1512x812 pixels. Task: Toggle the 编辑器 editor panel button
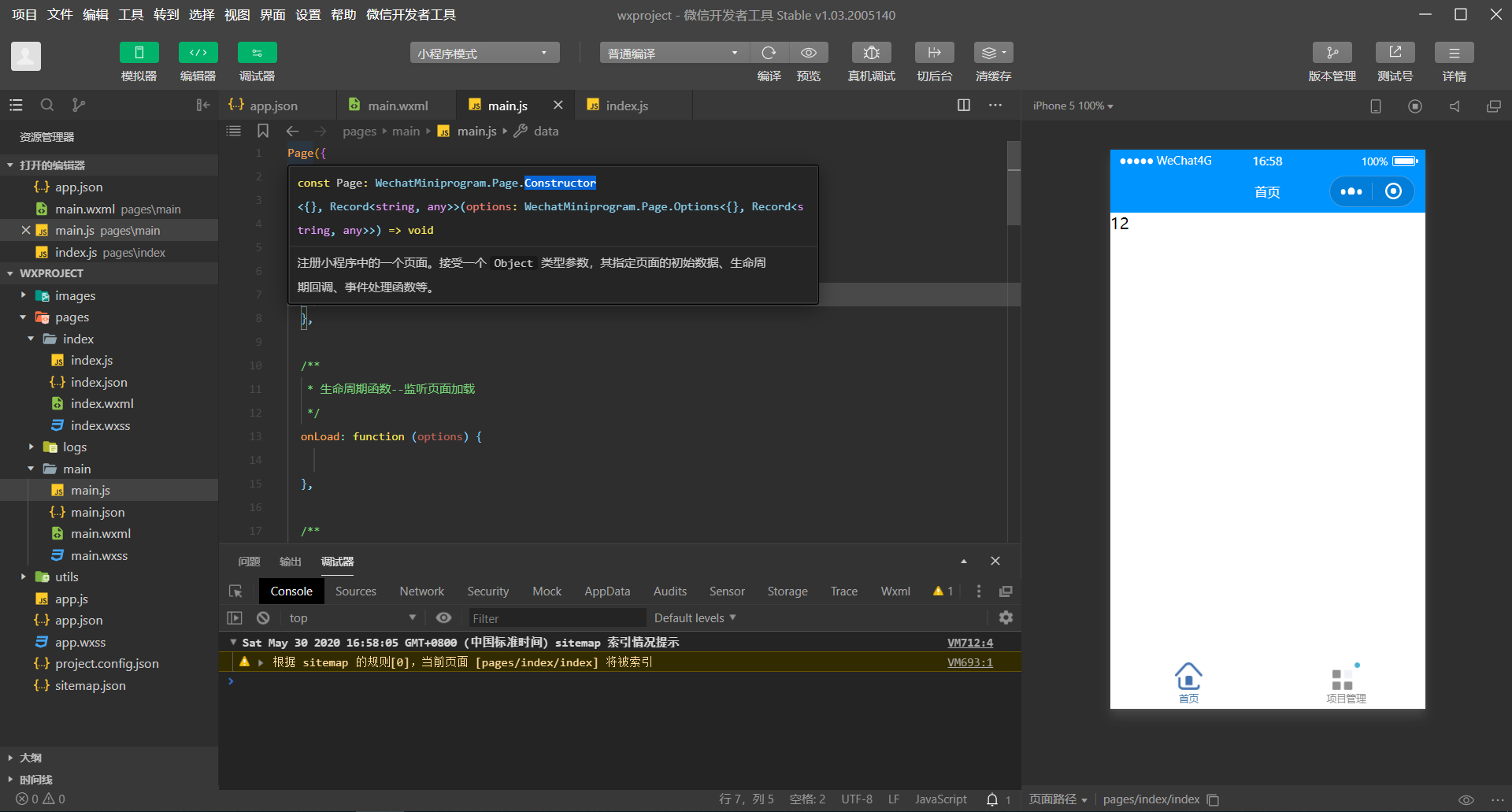pyautogui.click(x=198, y=53)
